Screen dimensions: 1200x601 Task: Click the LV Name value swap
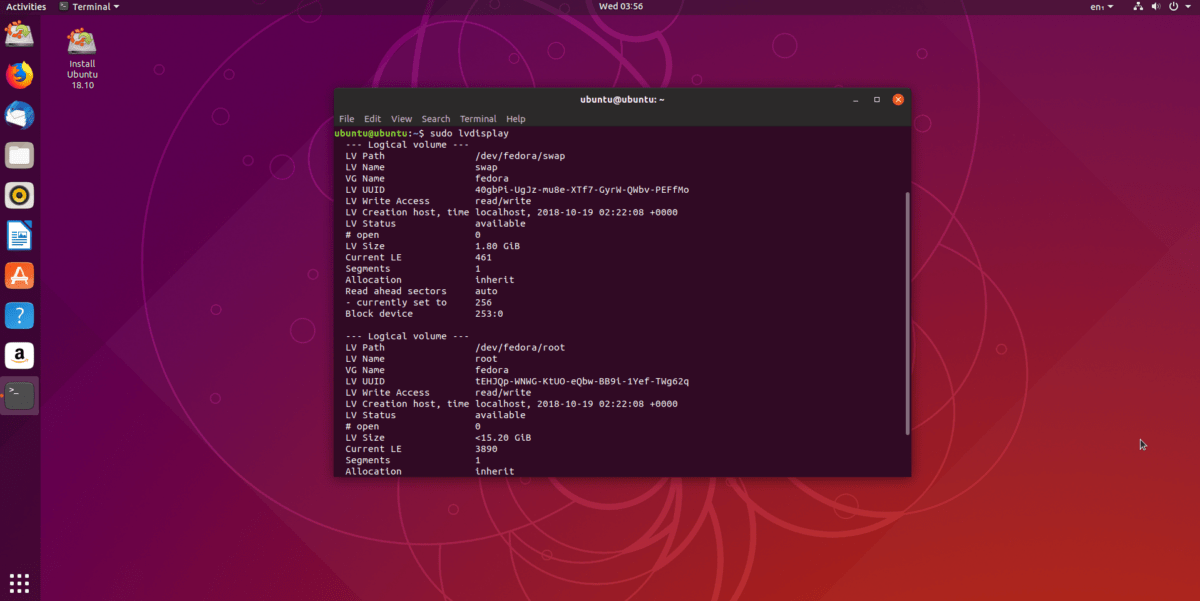pyautogui.click(x=487, y=167)
